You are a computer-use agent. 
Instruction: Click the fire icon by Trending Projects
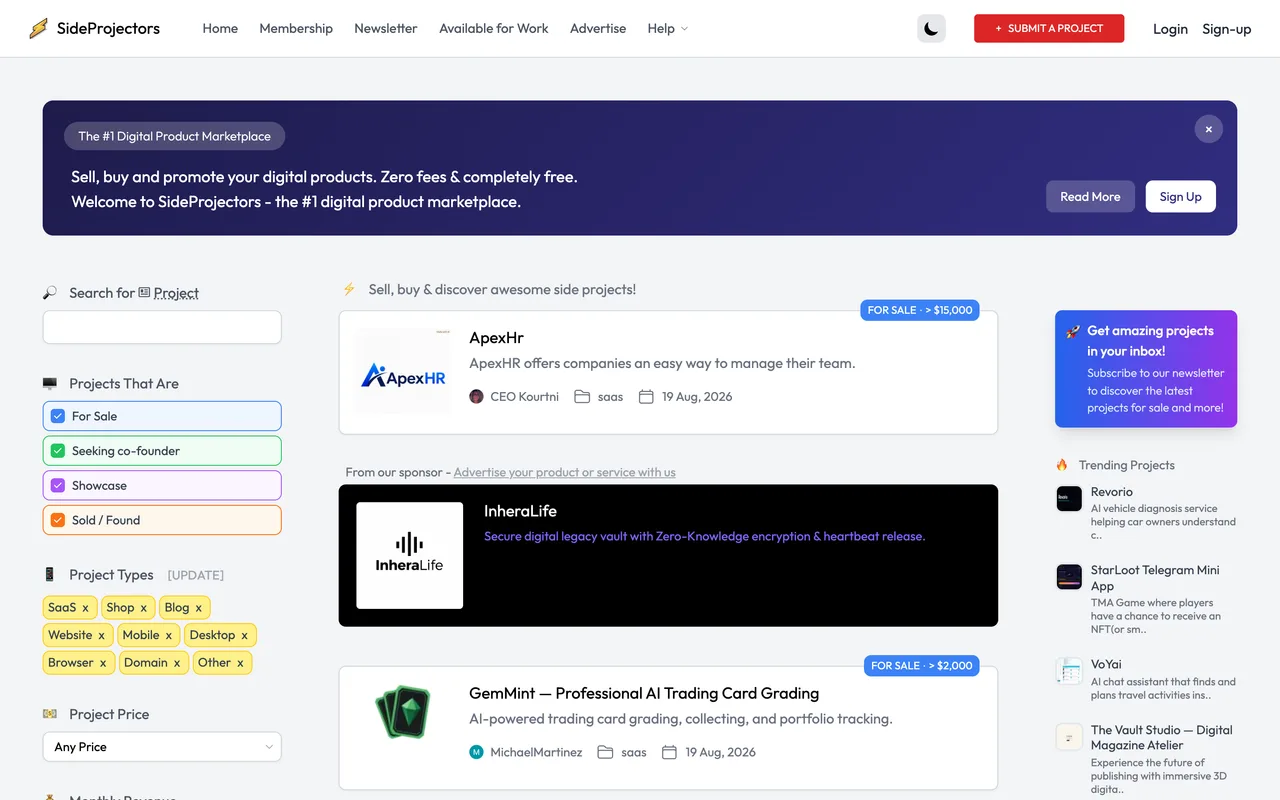point(1062,465)
